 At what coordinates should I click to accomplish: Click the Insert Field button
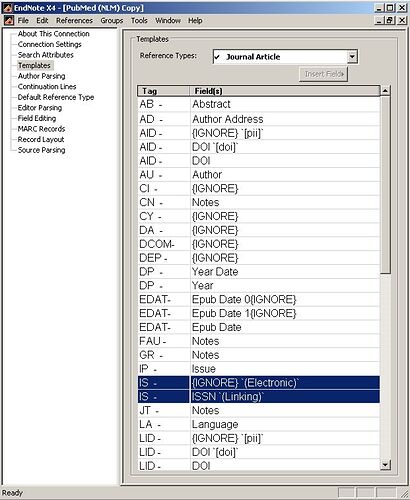(324, 74)
